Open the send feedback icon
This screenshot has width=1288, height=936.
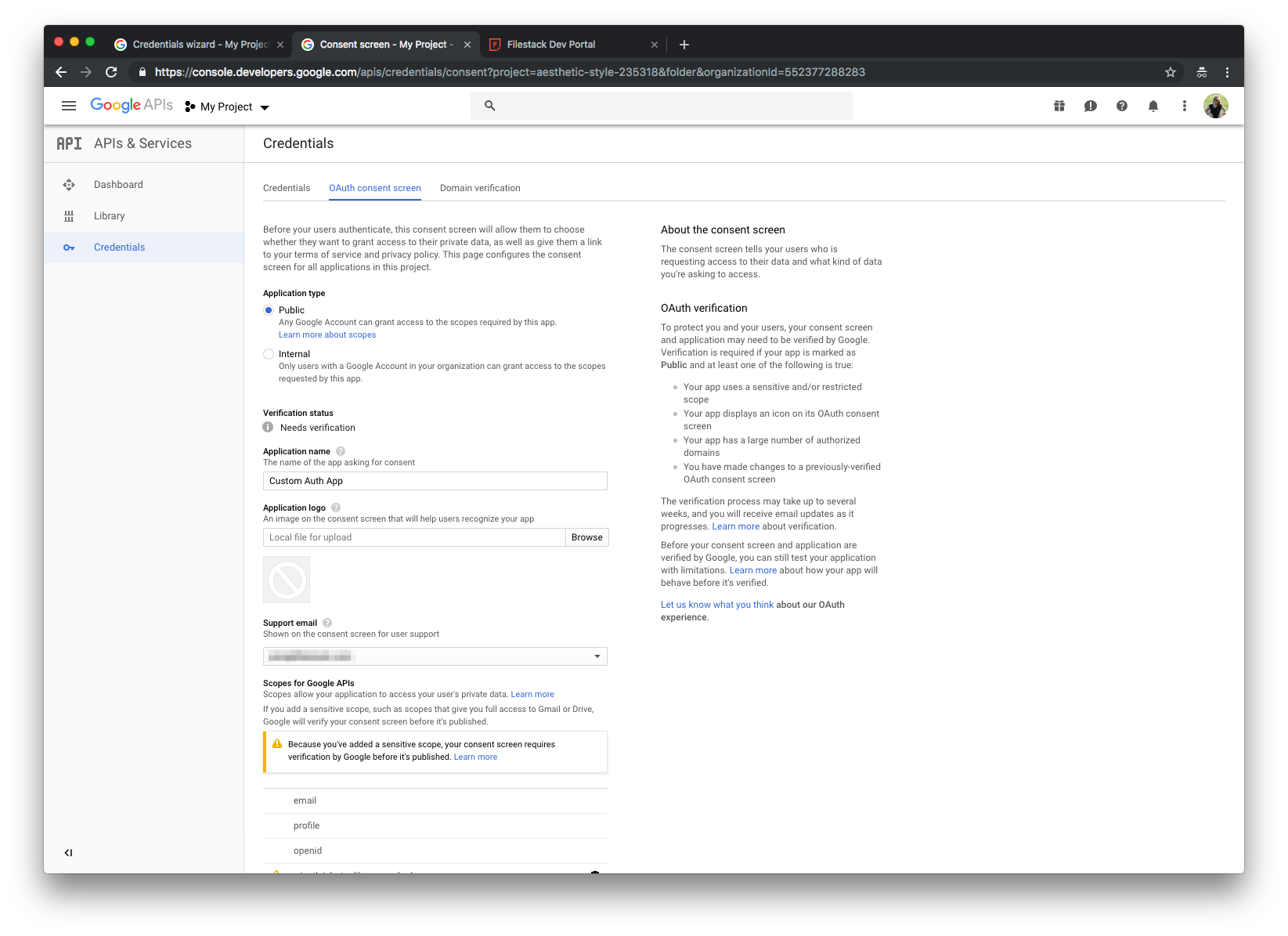tap(1091, 106)
